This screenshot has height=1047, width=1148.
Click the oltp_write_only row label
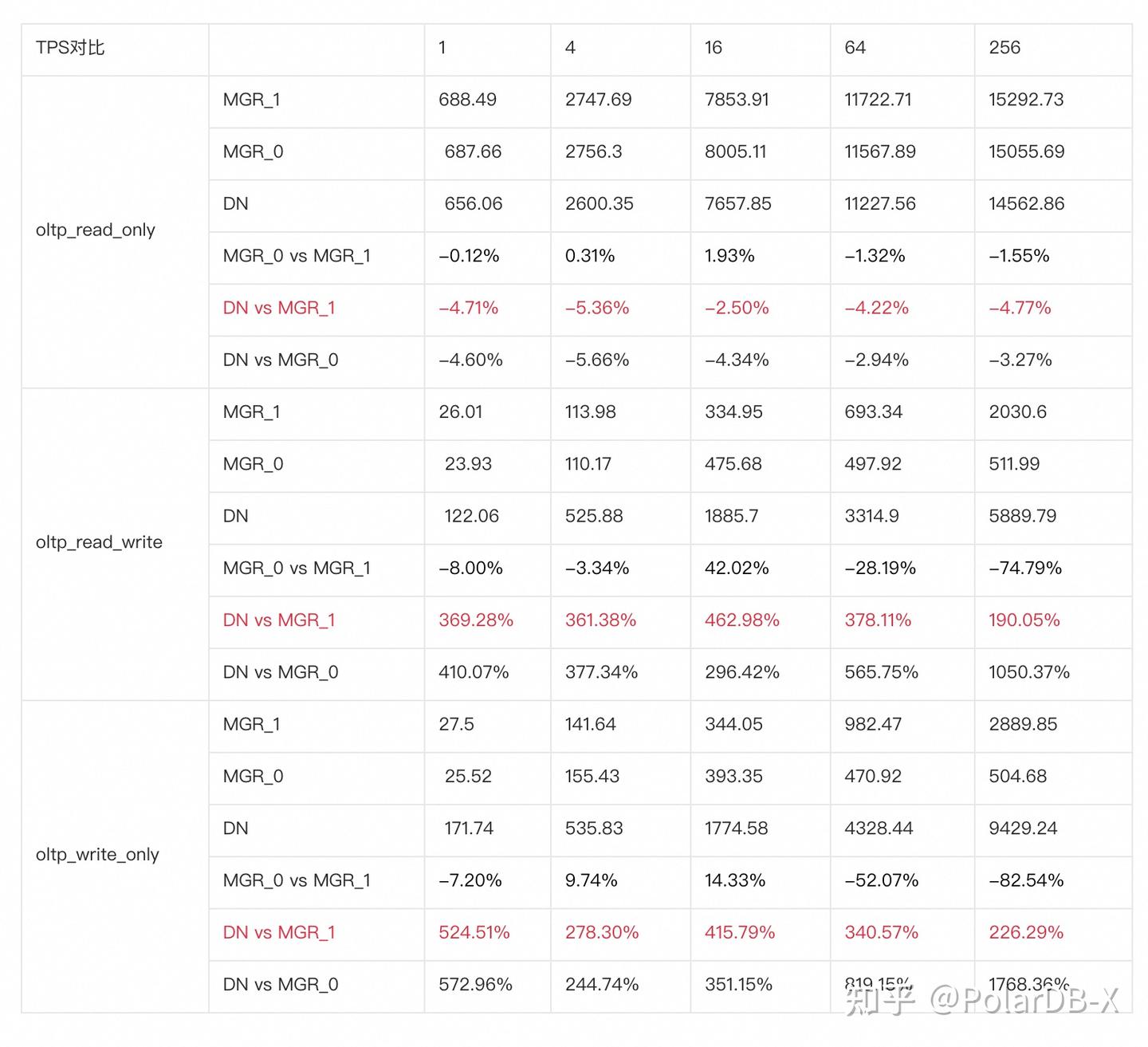[x=97, y=855]
